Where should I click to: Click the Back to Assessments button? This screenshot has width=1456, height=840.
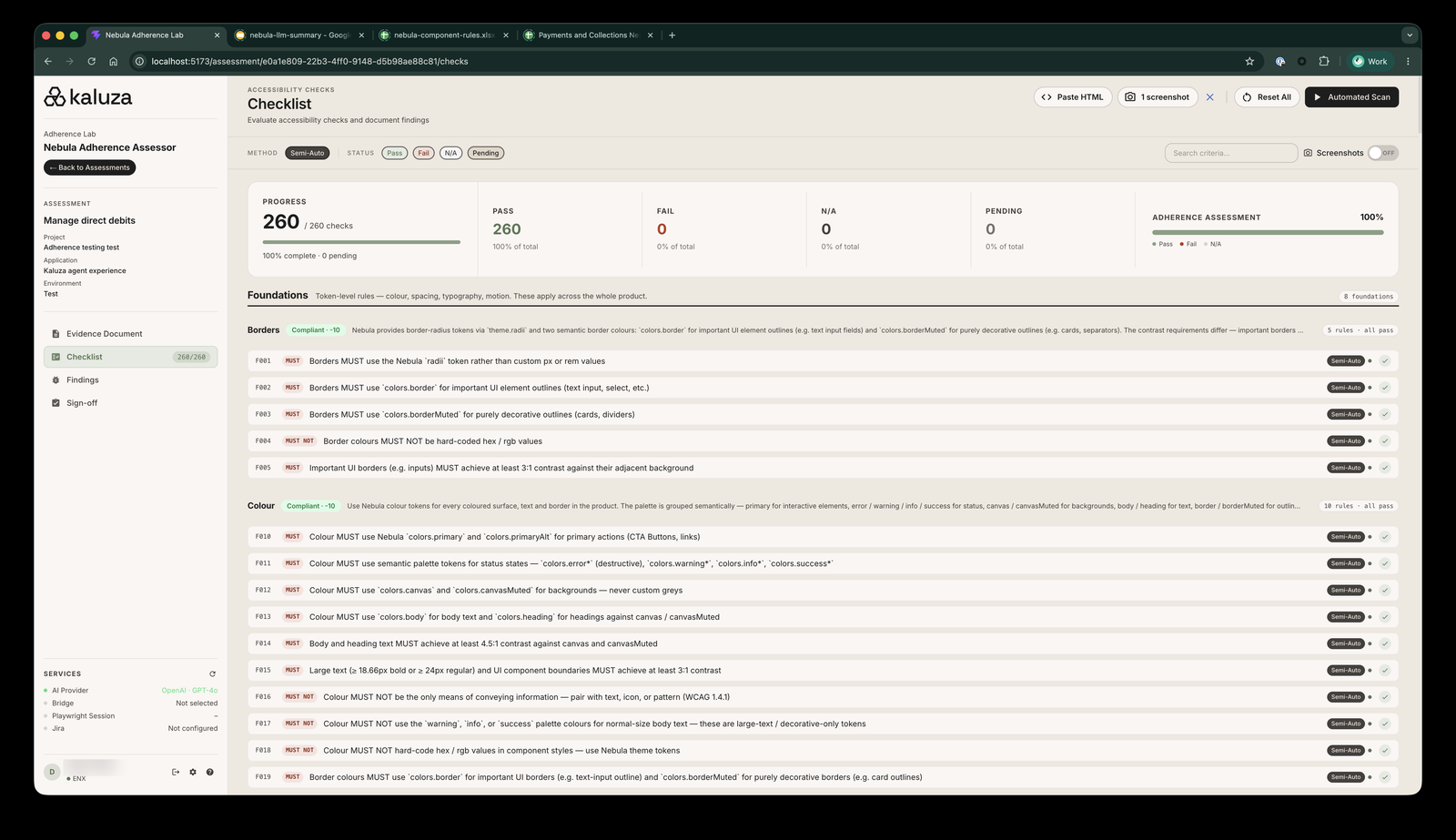click(x=89, y=167)
